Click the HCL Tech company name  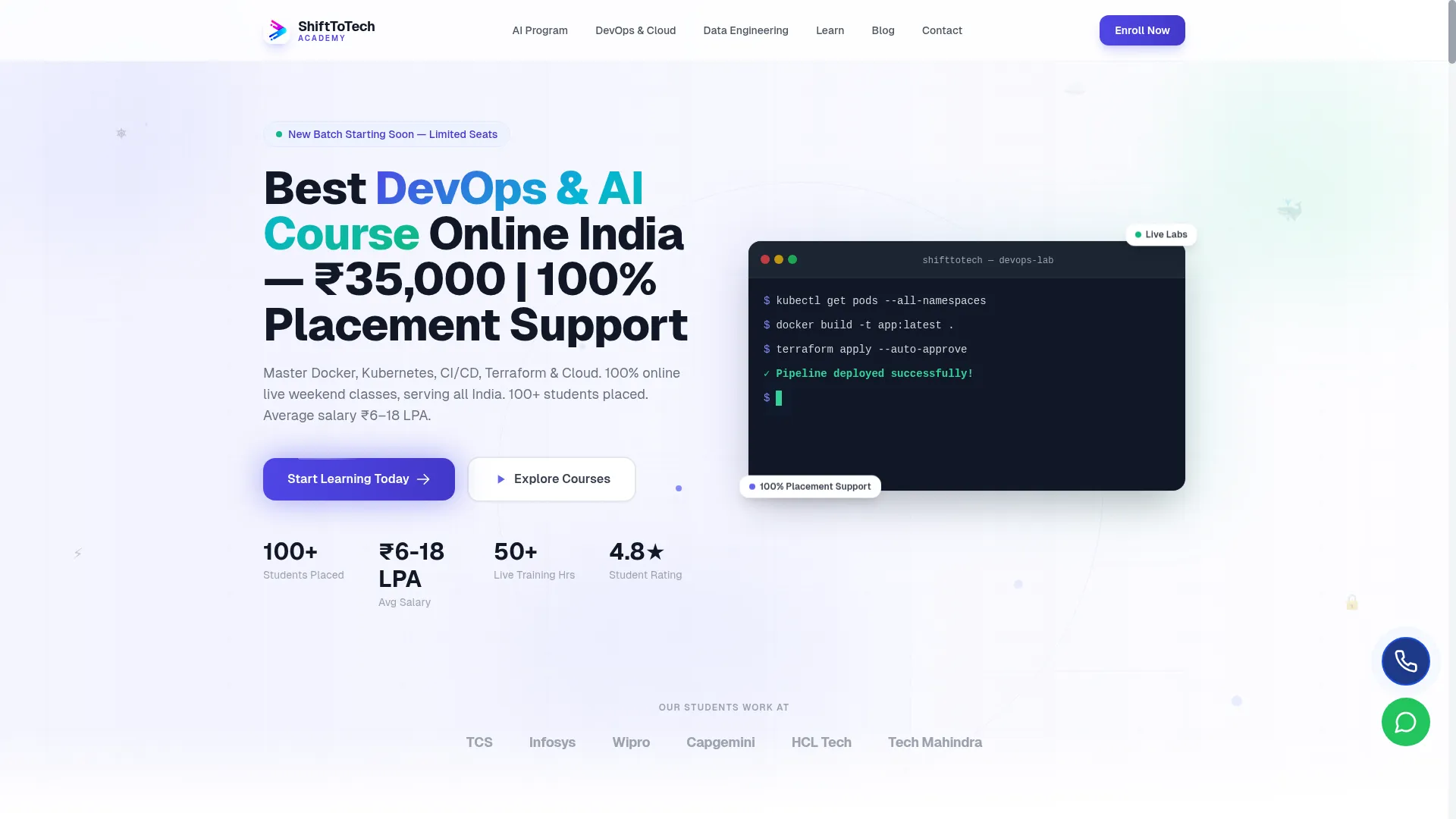821,742
